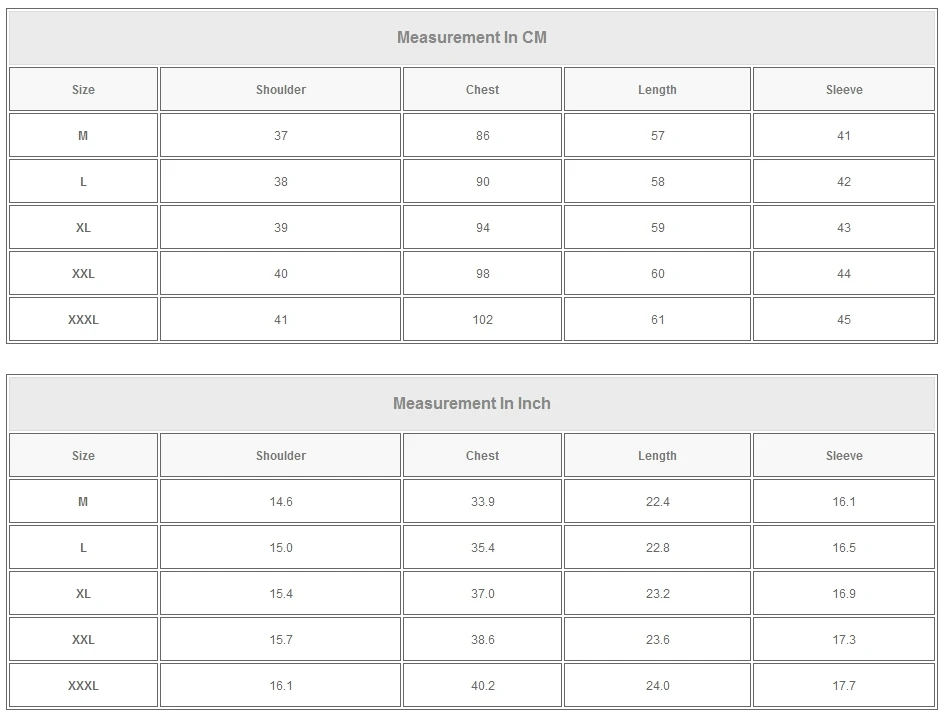Click the M size row label in the Inch table
This screenshot has width=946, height=718.
(x=83, y=502)
